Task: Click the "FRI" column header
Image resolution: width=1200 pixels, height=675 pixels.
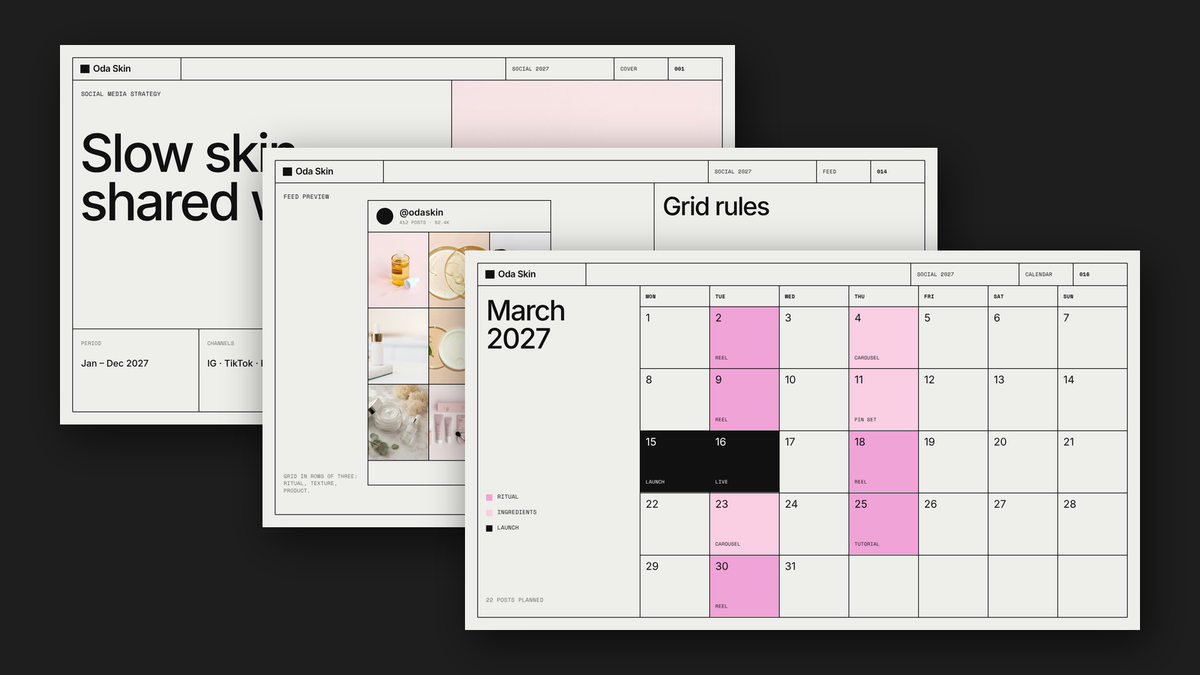Action: (x=929, y=297)
